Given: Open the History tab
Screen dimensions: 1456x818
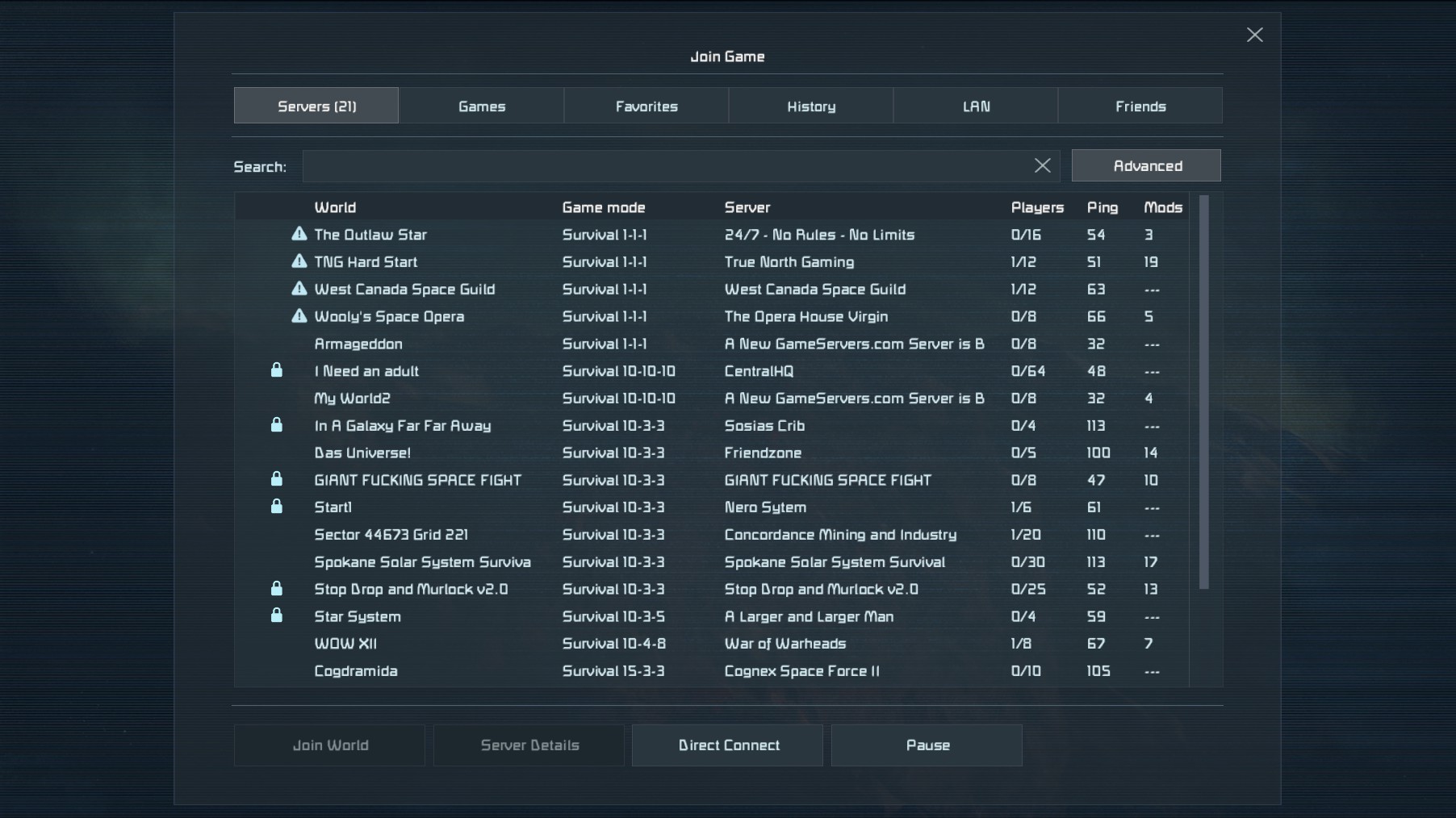Looking at the screenshot, I should (x=810, y=106).
